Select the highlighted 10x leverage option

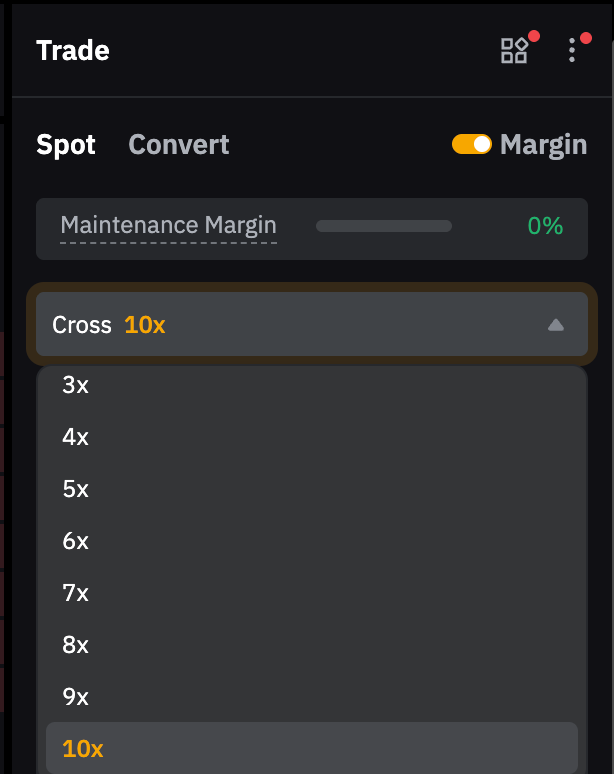(83, 748)
